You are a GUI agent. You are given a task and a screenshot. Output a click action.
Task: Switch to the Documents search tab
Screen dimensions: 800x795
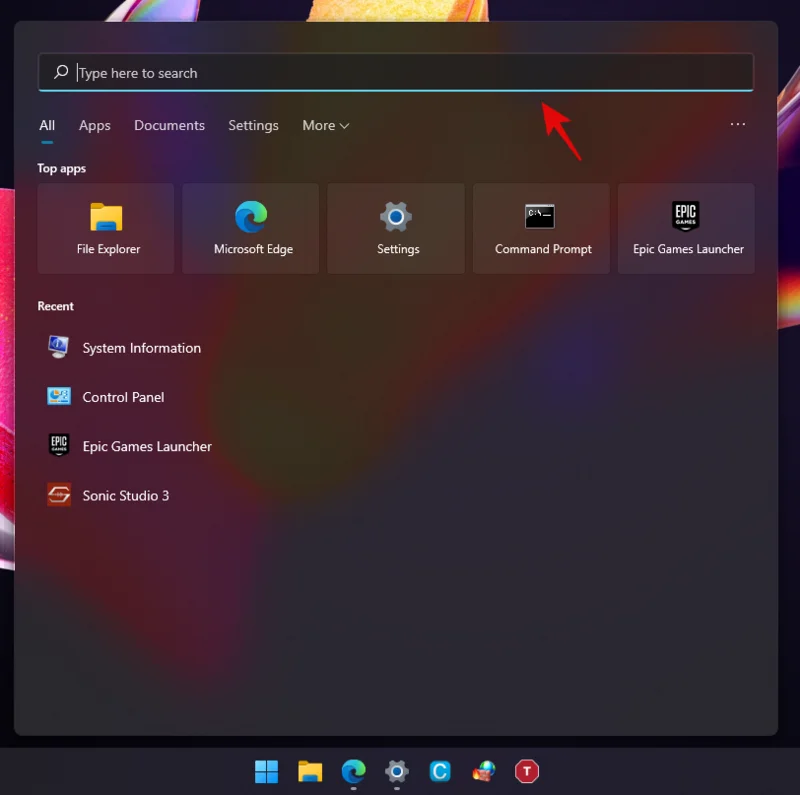coord(169,125)
